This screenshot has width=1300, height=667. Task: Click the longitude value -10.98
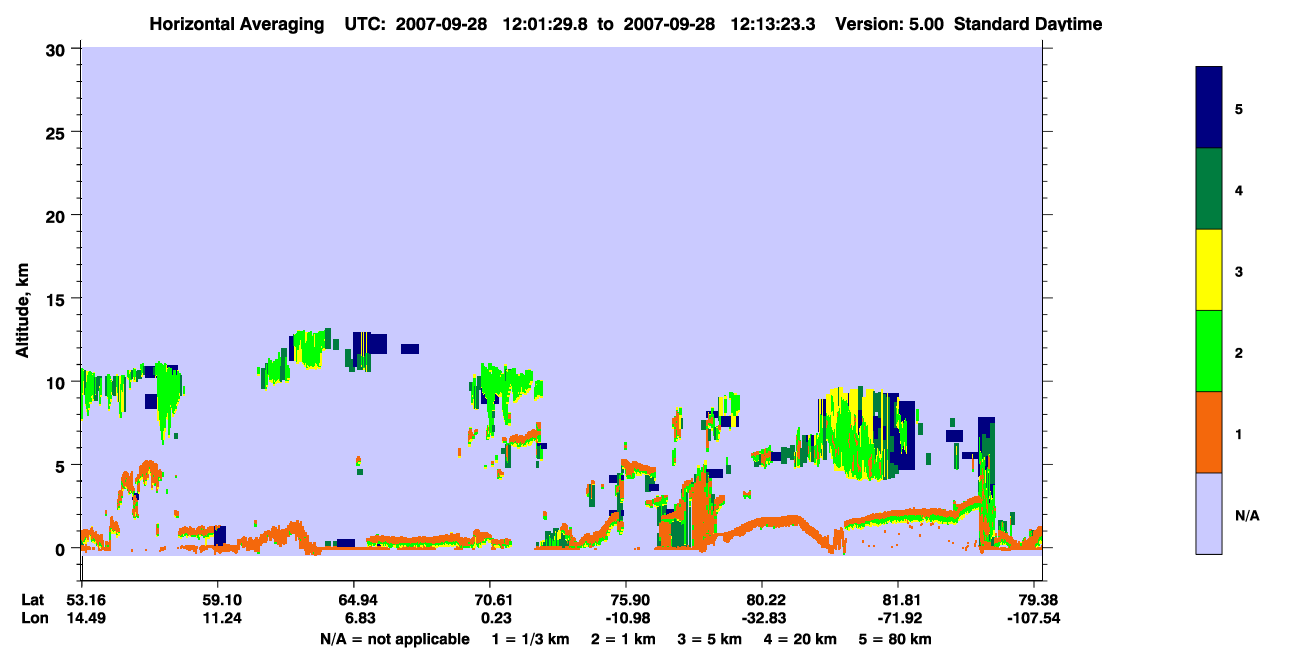(x=626, y=618)
